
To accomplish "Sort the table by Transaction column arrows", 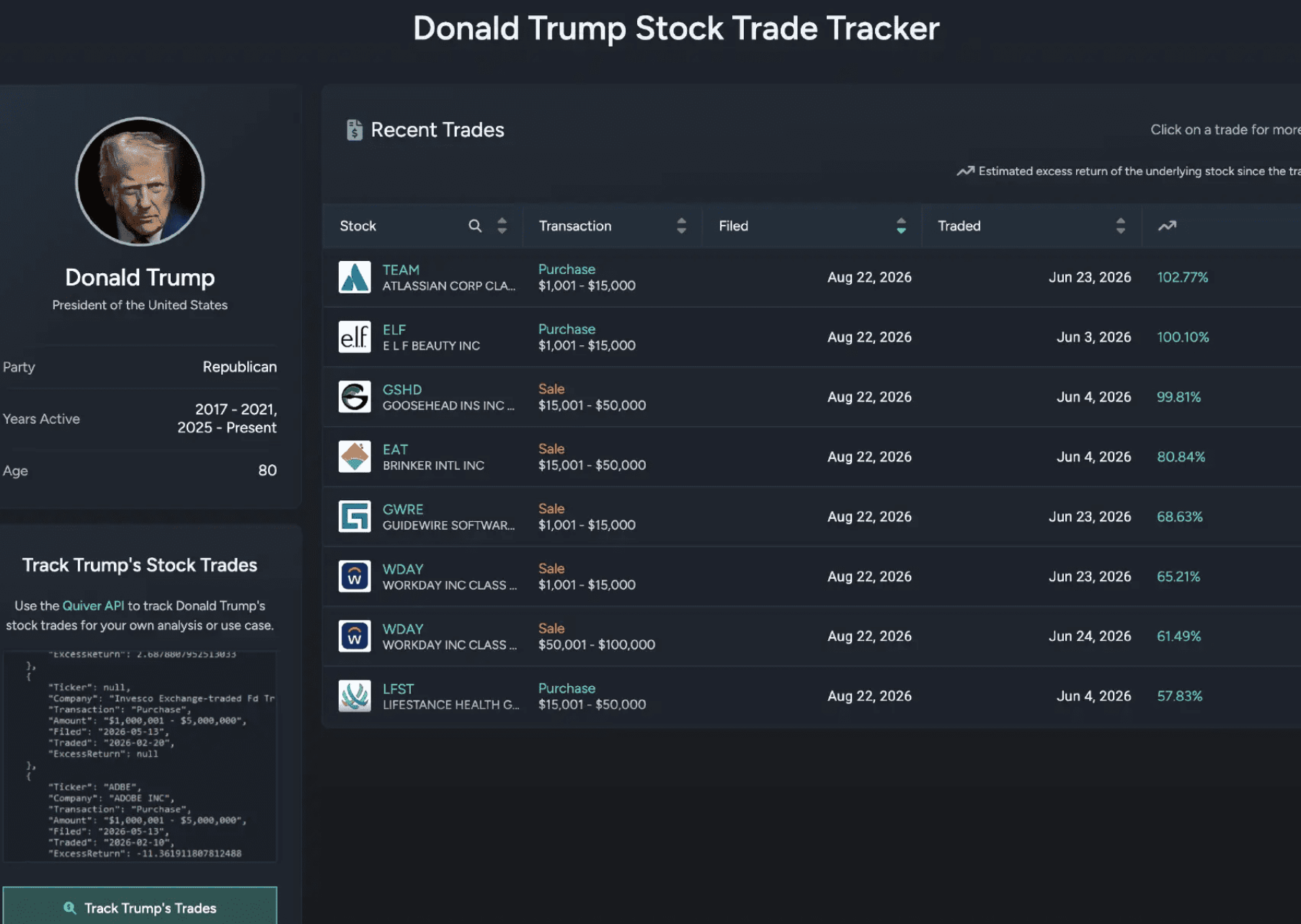I will click(681, 226).
